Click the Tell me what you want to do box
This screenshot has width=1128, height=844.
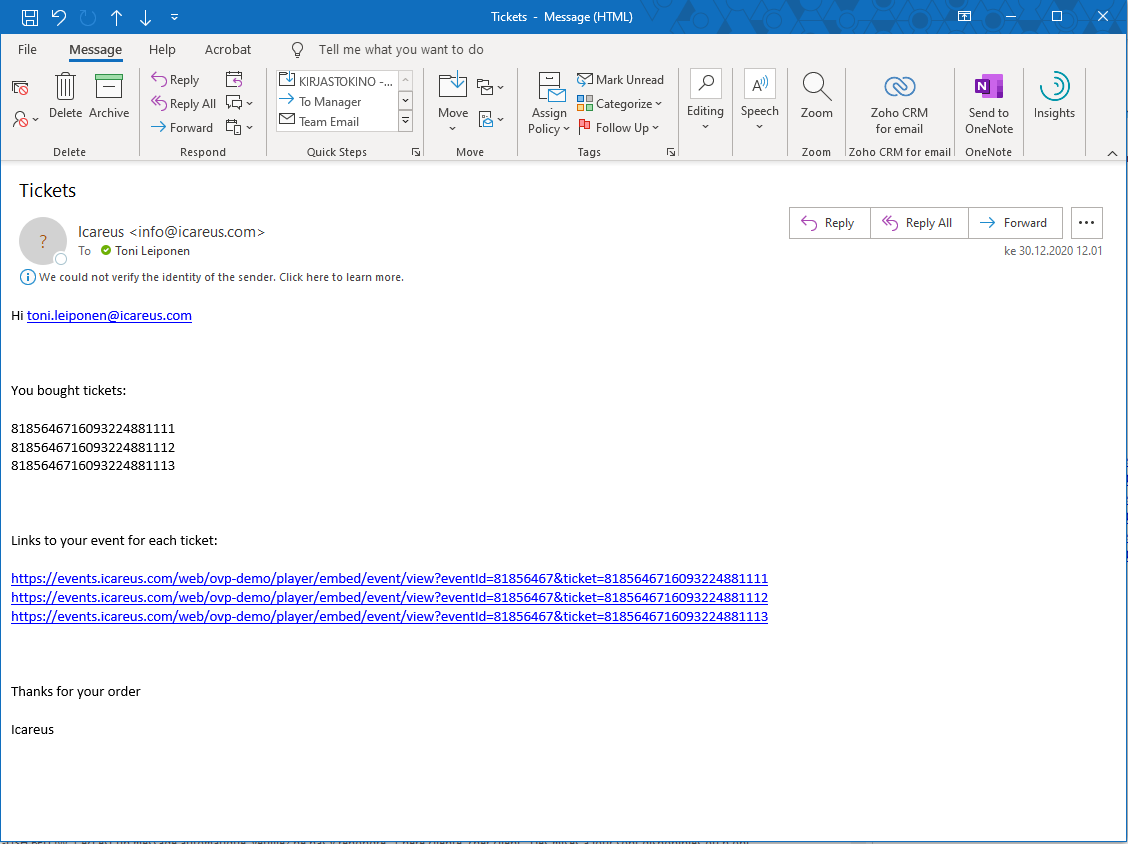point(401,50)
